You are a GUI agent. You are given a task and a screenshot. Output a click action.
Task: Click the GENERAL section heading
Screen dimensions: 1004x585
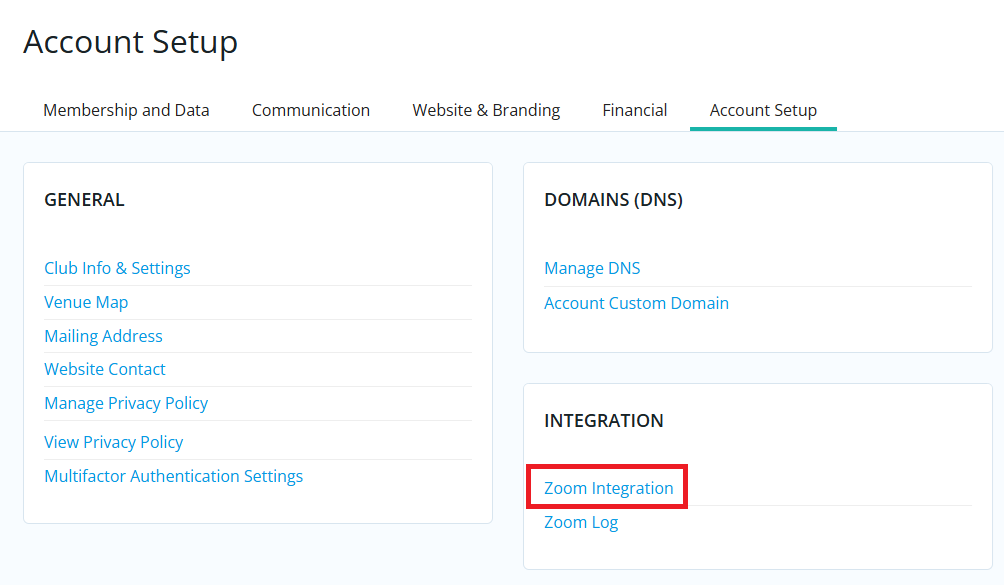click(84, 200)
